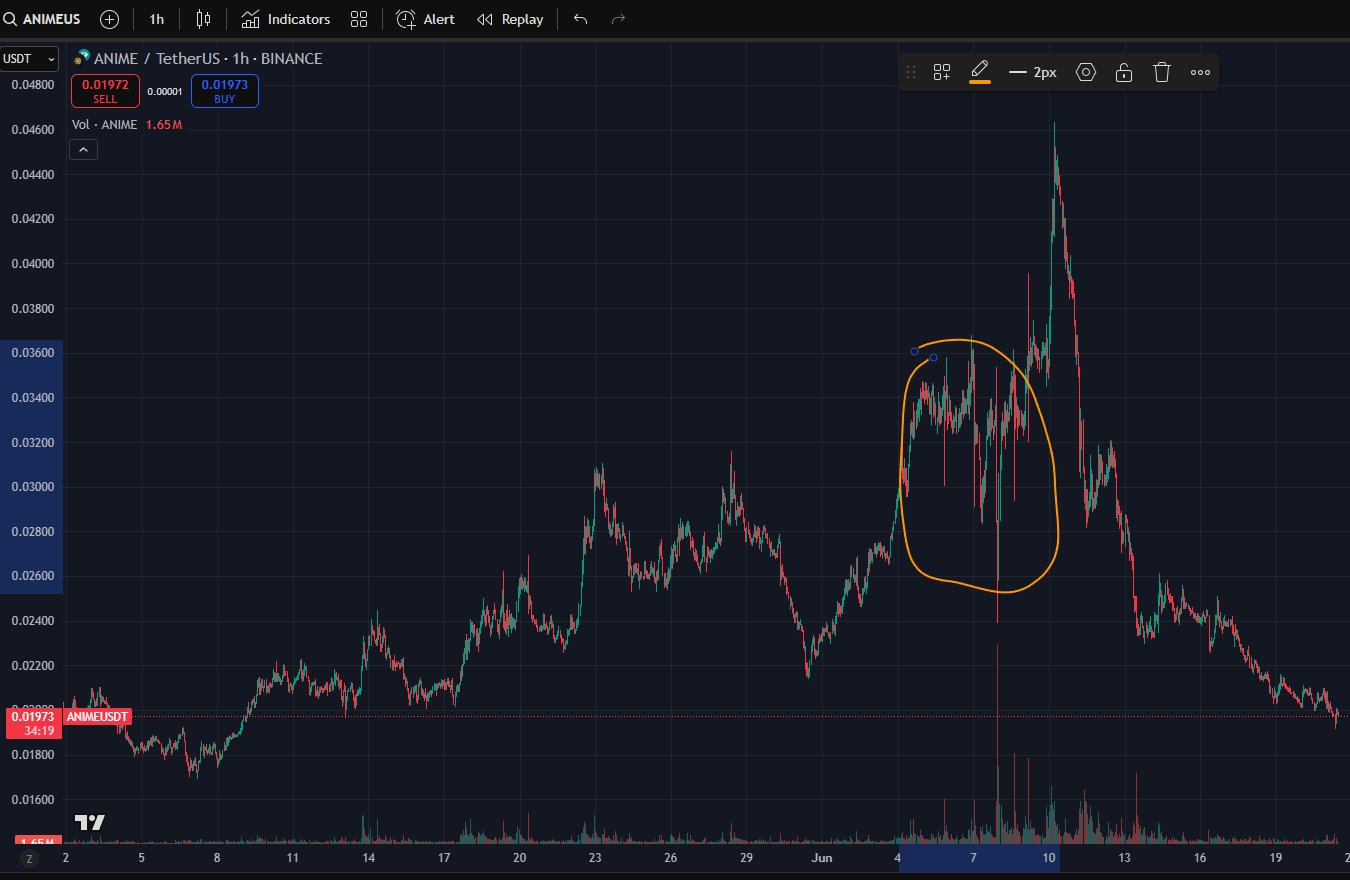Lock the selected drawing
The image size is (1350, 880).
tap(1124, 72)
